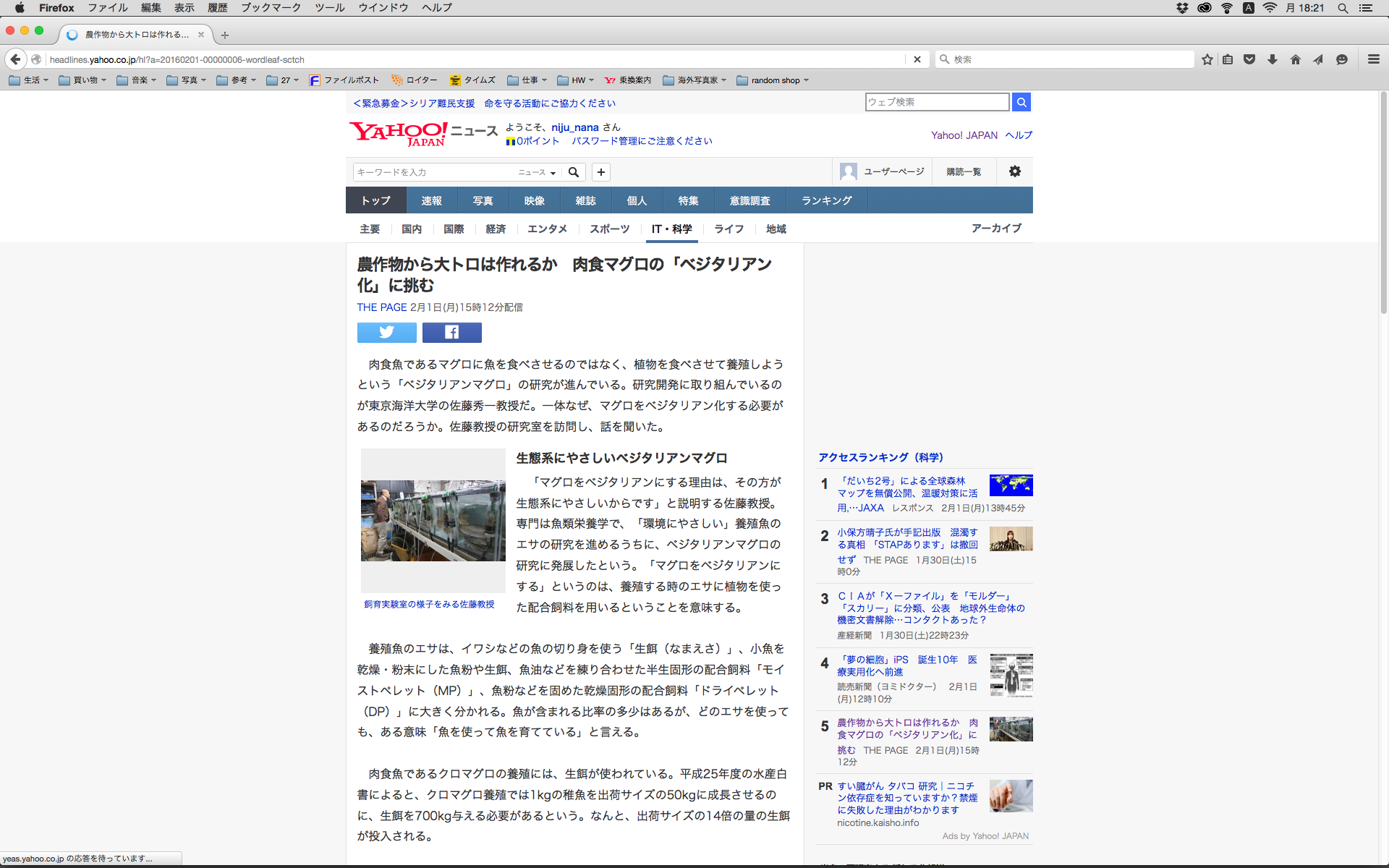Click the blue web search magnifier button
The image size is (1389, 868).
pyautogui.click(x=1021, y=102)
